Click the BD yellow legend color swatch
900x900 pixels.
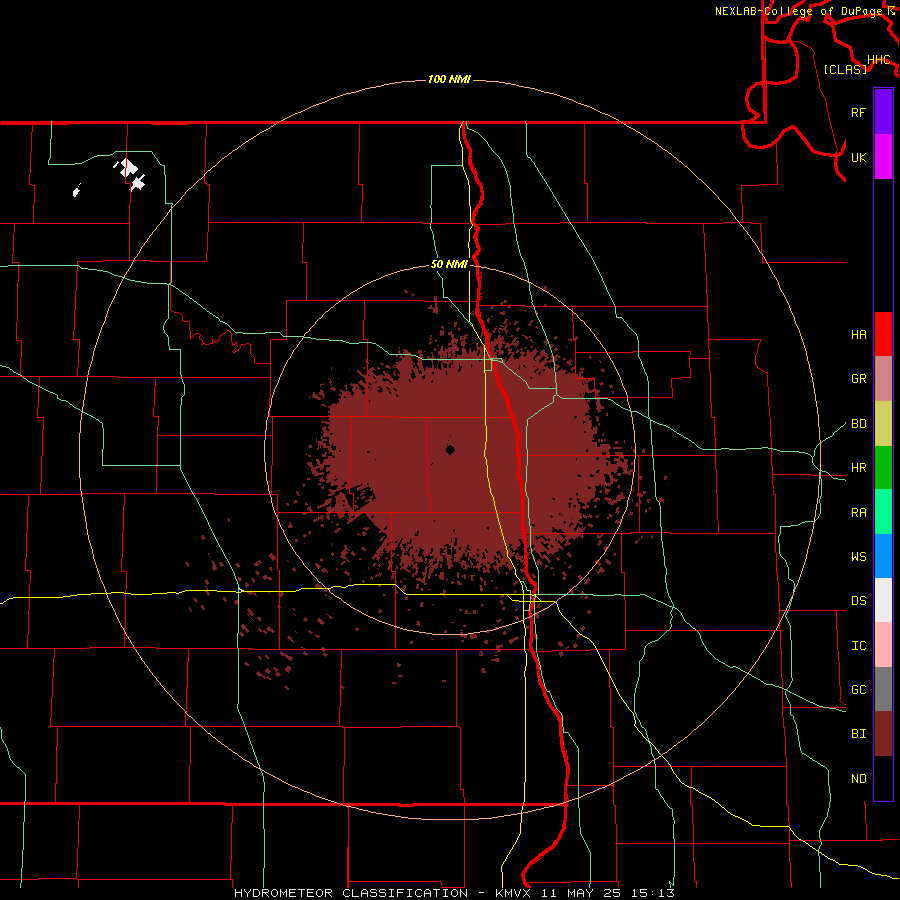point(883,424)
